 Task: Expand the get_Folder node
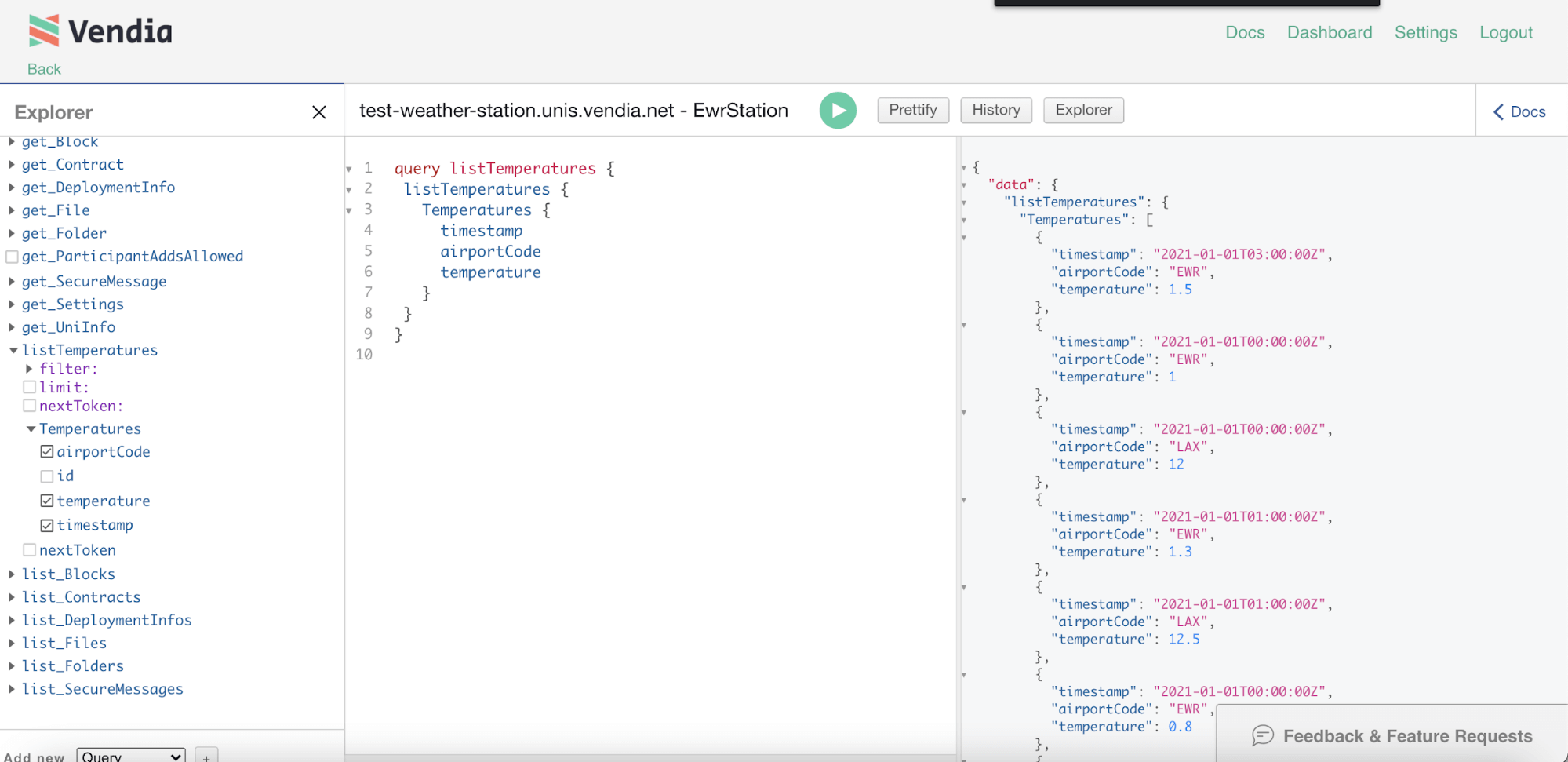coord(12,233)
